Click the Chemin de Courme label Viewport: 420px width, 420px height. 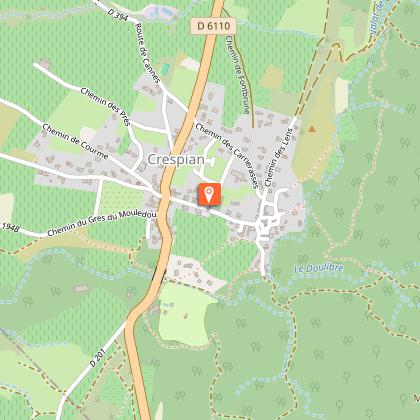(75, 141)
